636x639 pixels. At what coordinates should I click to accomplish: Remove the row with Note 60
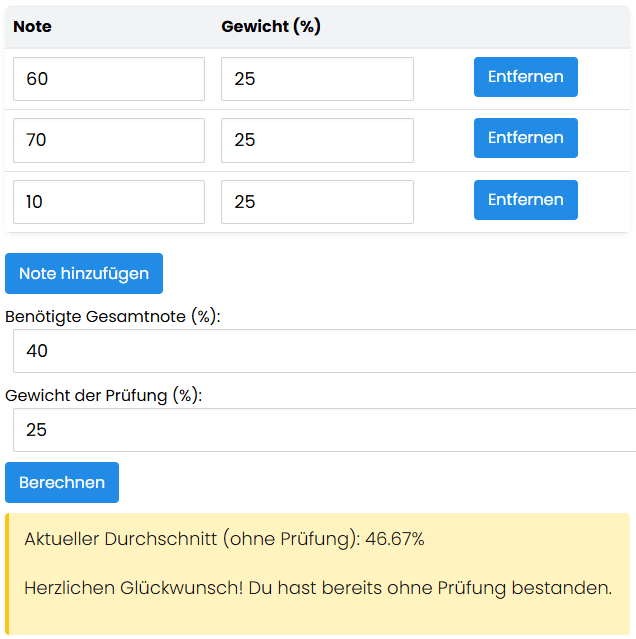[525, 77]
